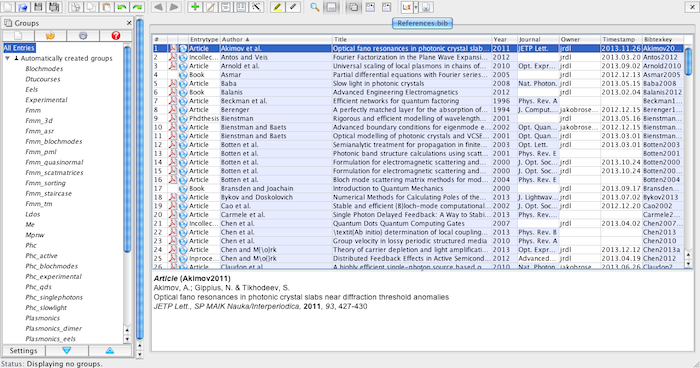Viewport: 700px width, 368px height.
Task: Click the side pane blue scrollbar thumb
Action: point(140,179)
